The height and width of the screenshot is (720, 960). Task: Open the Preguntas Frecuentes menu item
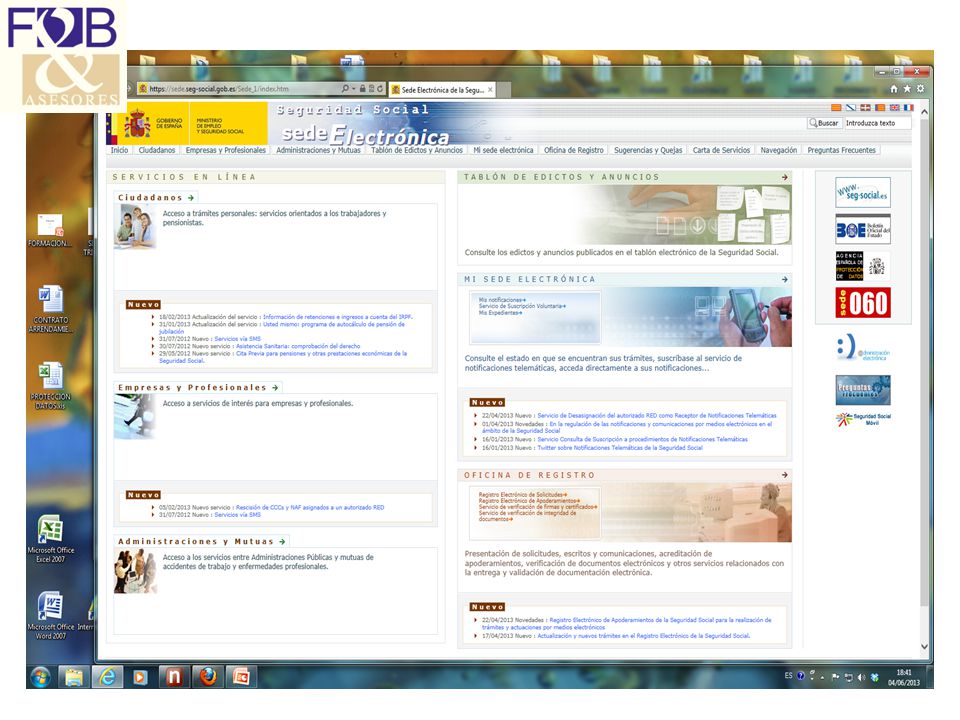[x=841, y=150]
